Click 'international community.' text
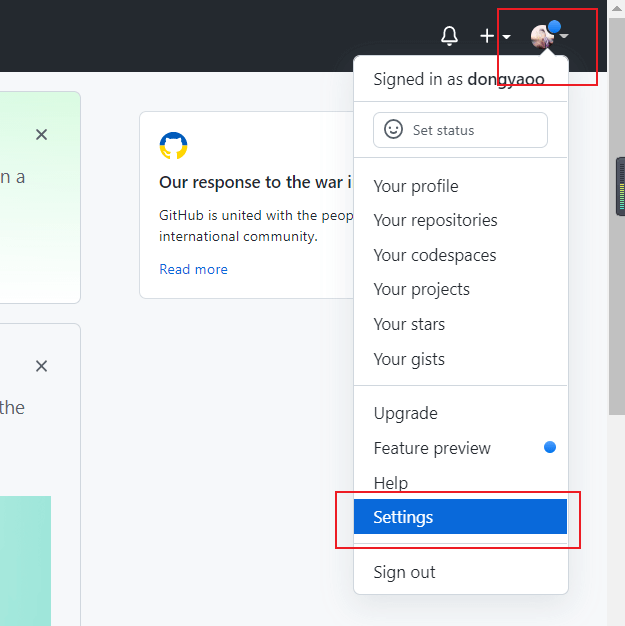The height and width of the screenshot is (626, 625). point(238,237)
